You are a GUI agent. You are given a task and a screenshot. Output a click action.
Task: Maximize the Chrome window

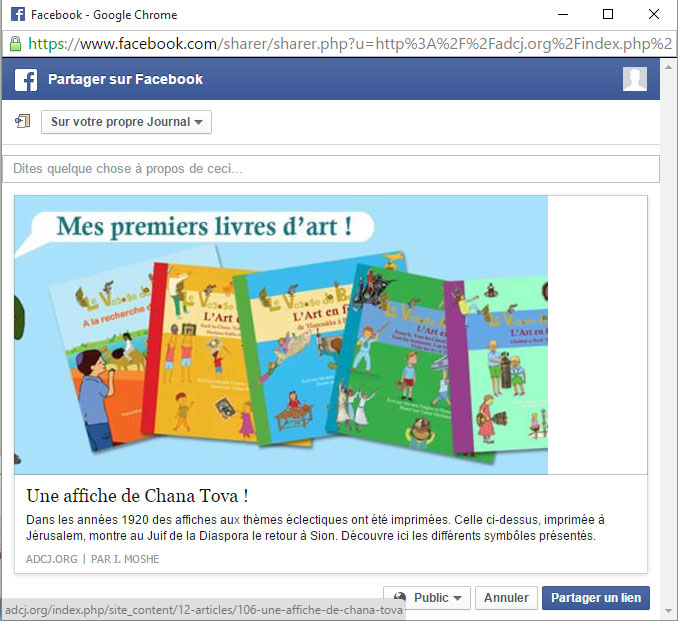pos(608,14)
